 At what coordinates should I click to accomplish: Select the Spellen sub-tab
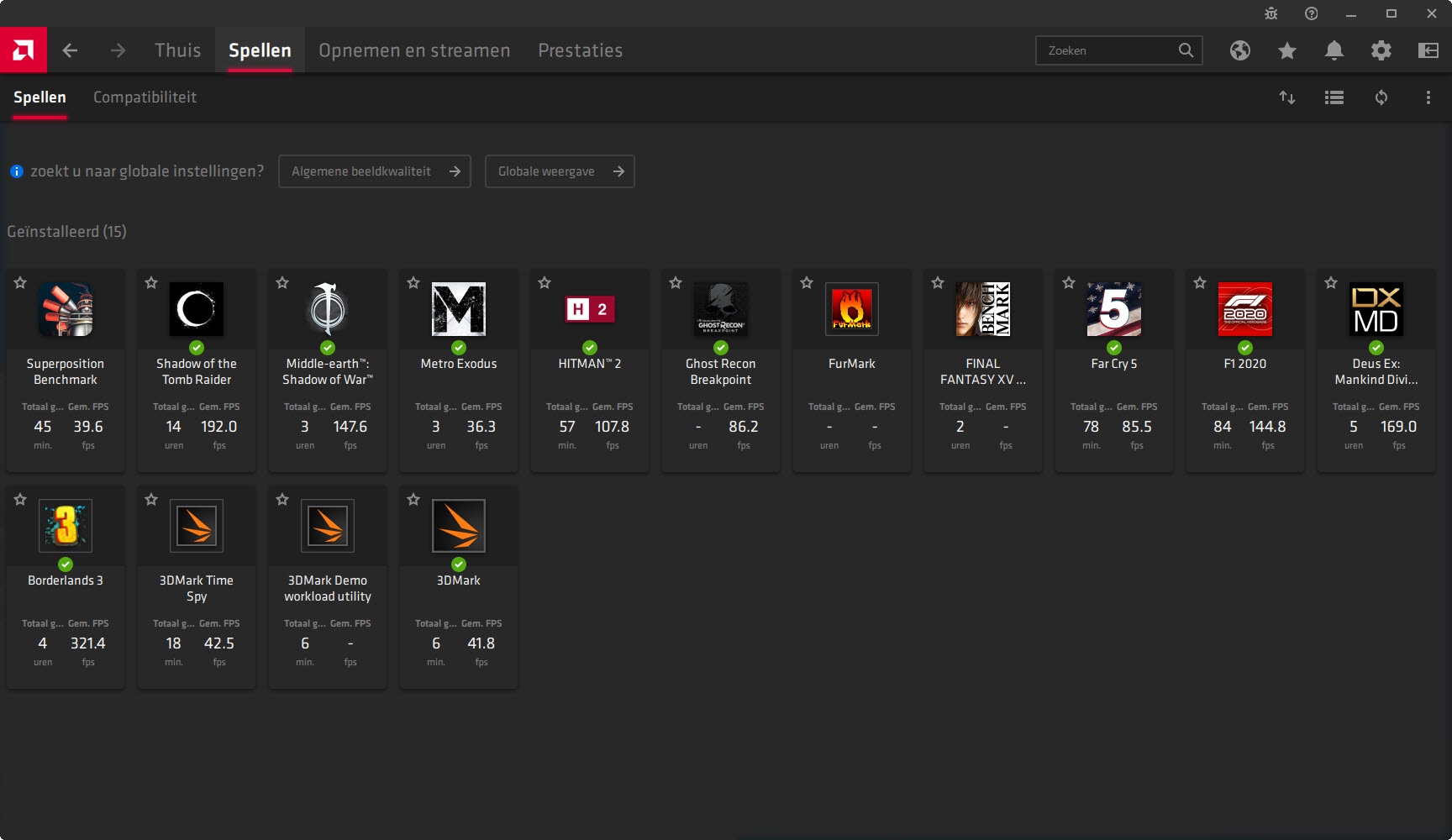pyautogui.click(x=39, y=97)
